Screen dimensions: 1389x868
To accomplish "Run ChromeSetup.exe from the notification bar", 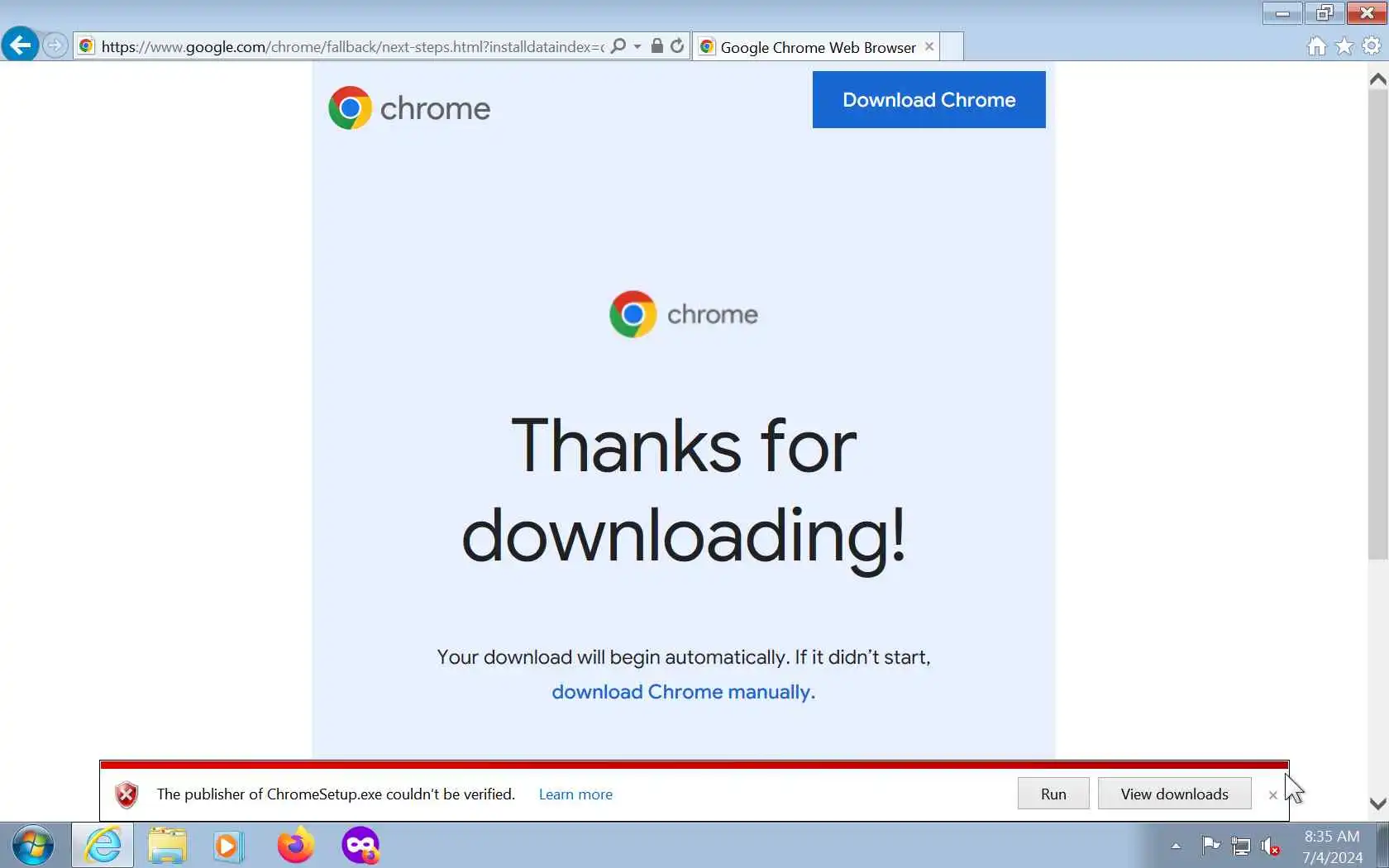I will point(1053,794).
